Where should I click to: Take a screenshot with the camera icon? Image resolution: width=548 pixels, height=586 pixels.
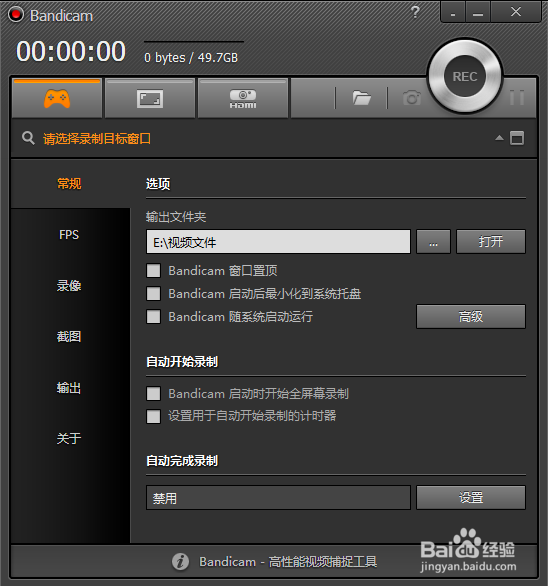[x=412, y=98]
